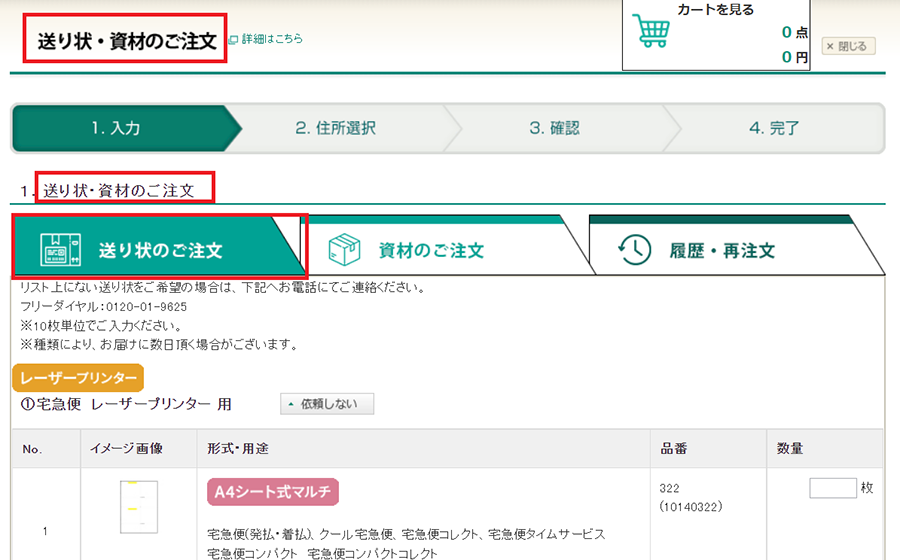Click the cardboard box icon on 資材 tab
The image size is (900, 560).
tap(344, 250)
